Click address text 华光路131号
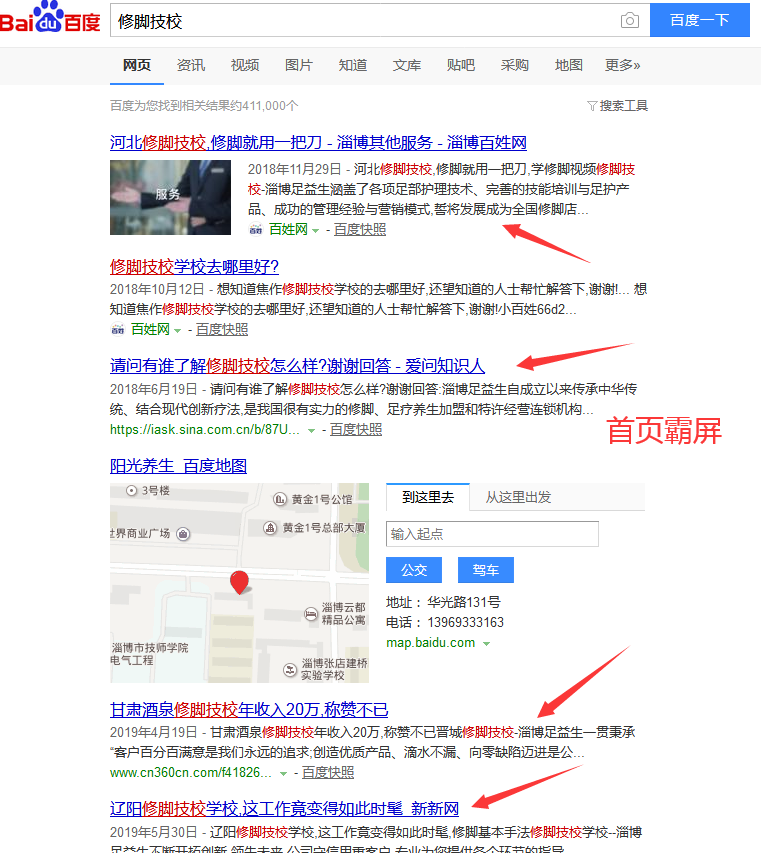761x853 pixels. click(x=464, y=602)
